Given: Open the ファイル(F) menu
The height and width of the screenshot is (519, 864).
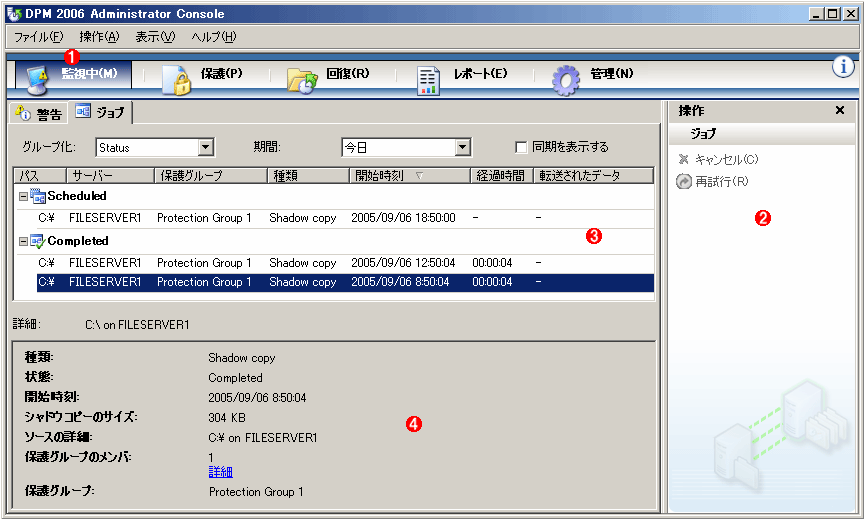Looking at the screenshot, I should point(39,37).
